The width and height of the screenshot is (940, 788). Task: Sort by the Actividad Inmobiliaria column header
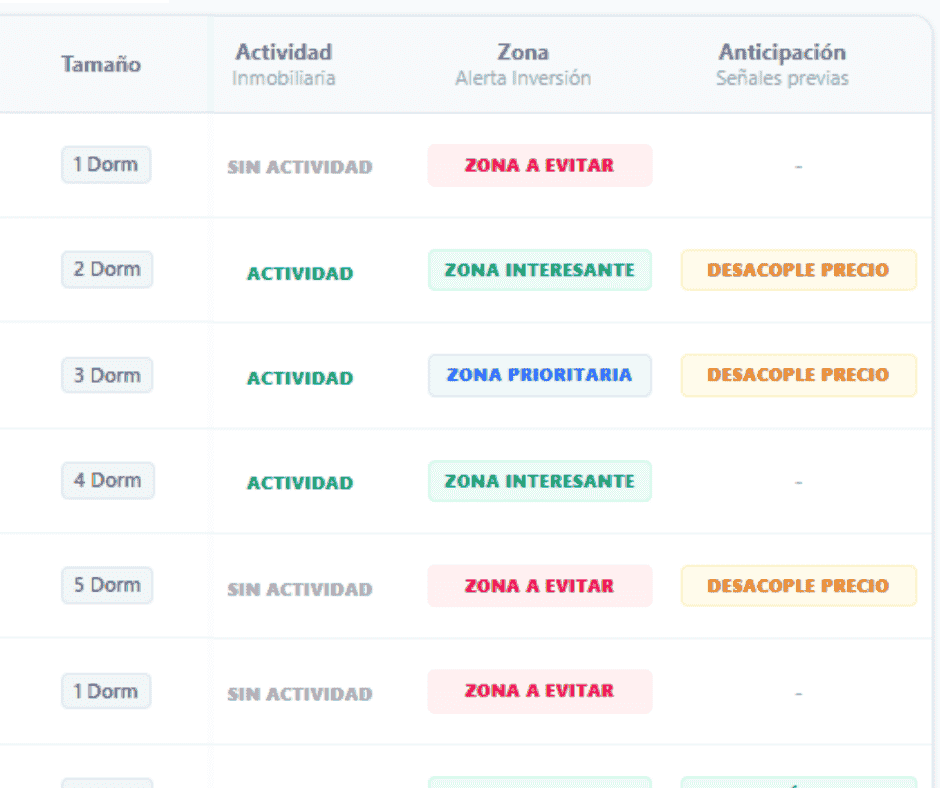[284, 64]
